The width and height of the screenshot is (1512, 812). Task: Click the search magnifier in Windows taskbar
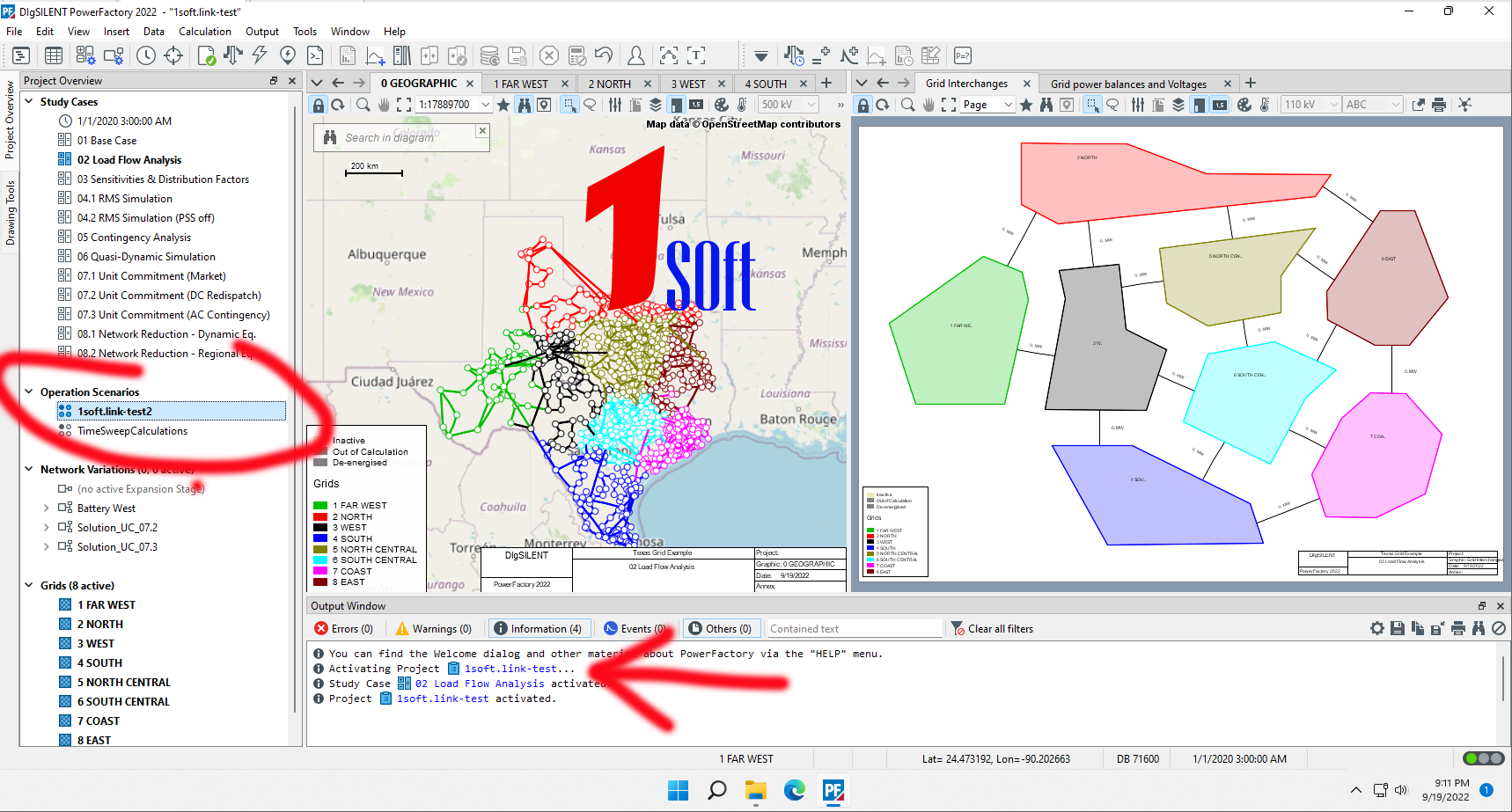[x=717, y=790]
